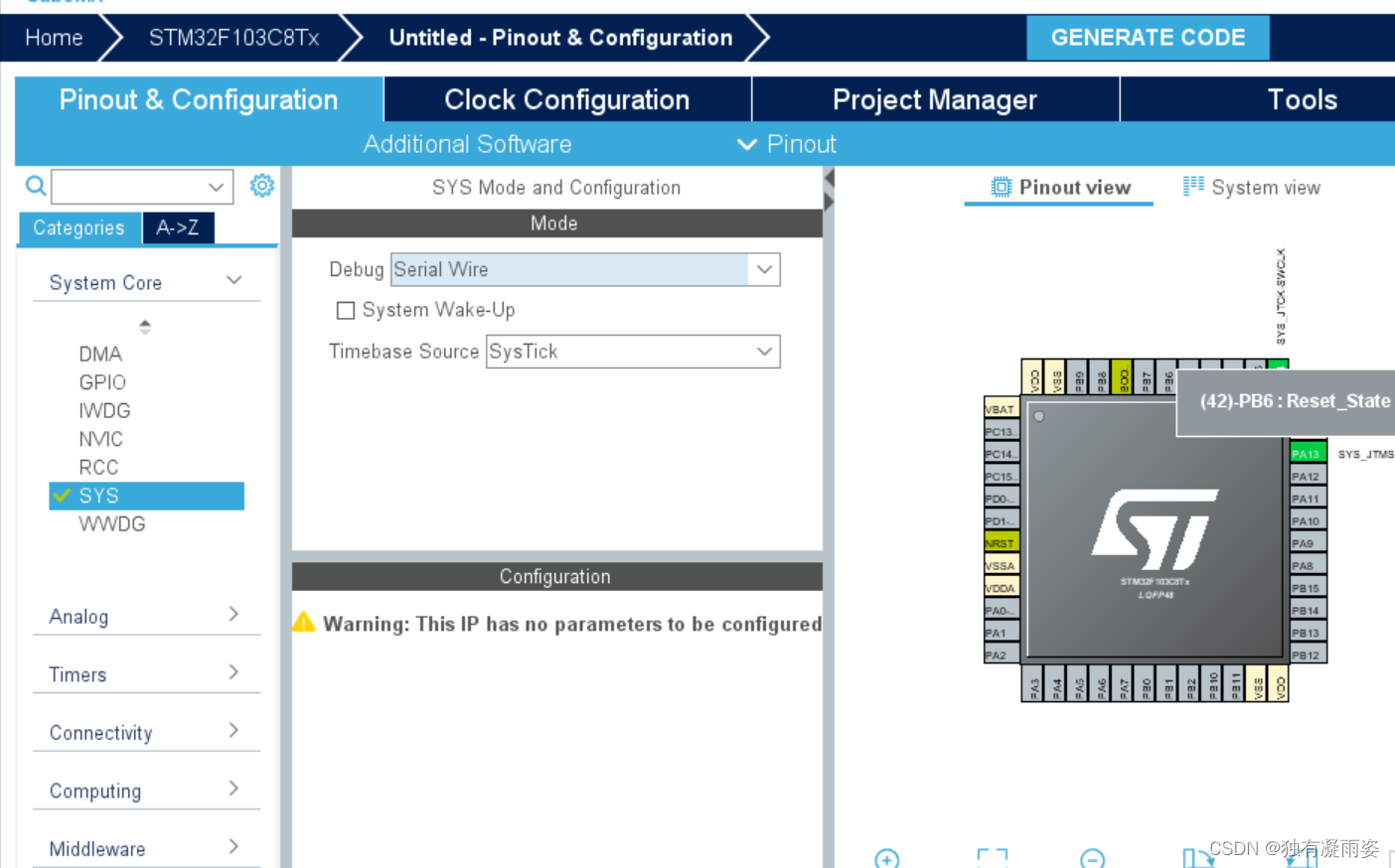Viewport: 1395px width, 868px height.
Task: Click pin PB14 on the chip
Action: [1309, 611]
